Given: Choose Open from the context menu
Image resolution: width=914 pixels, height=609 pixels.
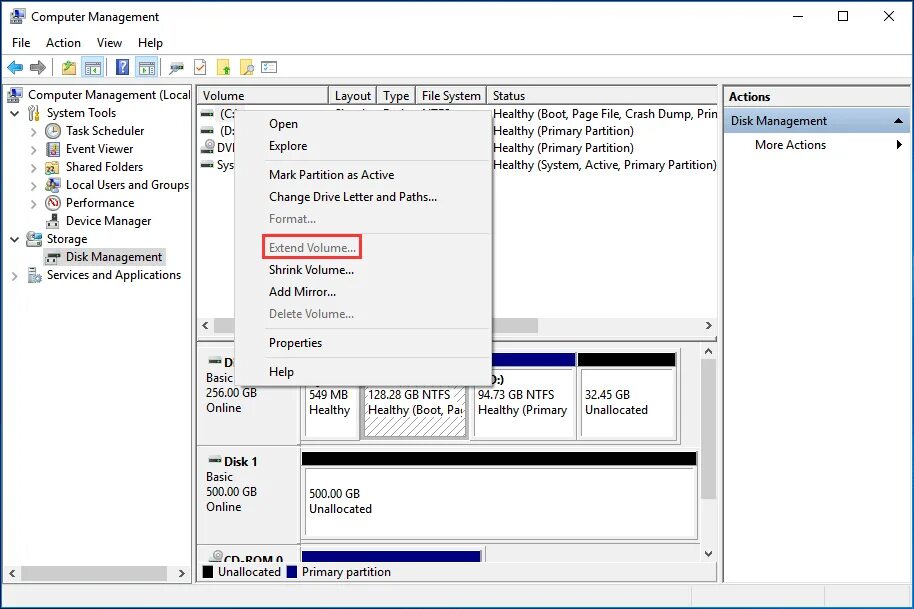Looking at the screenshot, I should (363, 124).
